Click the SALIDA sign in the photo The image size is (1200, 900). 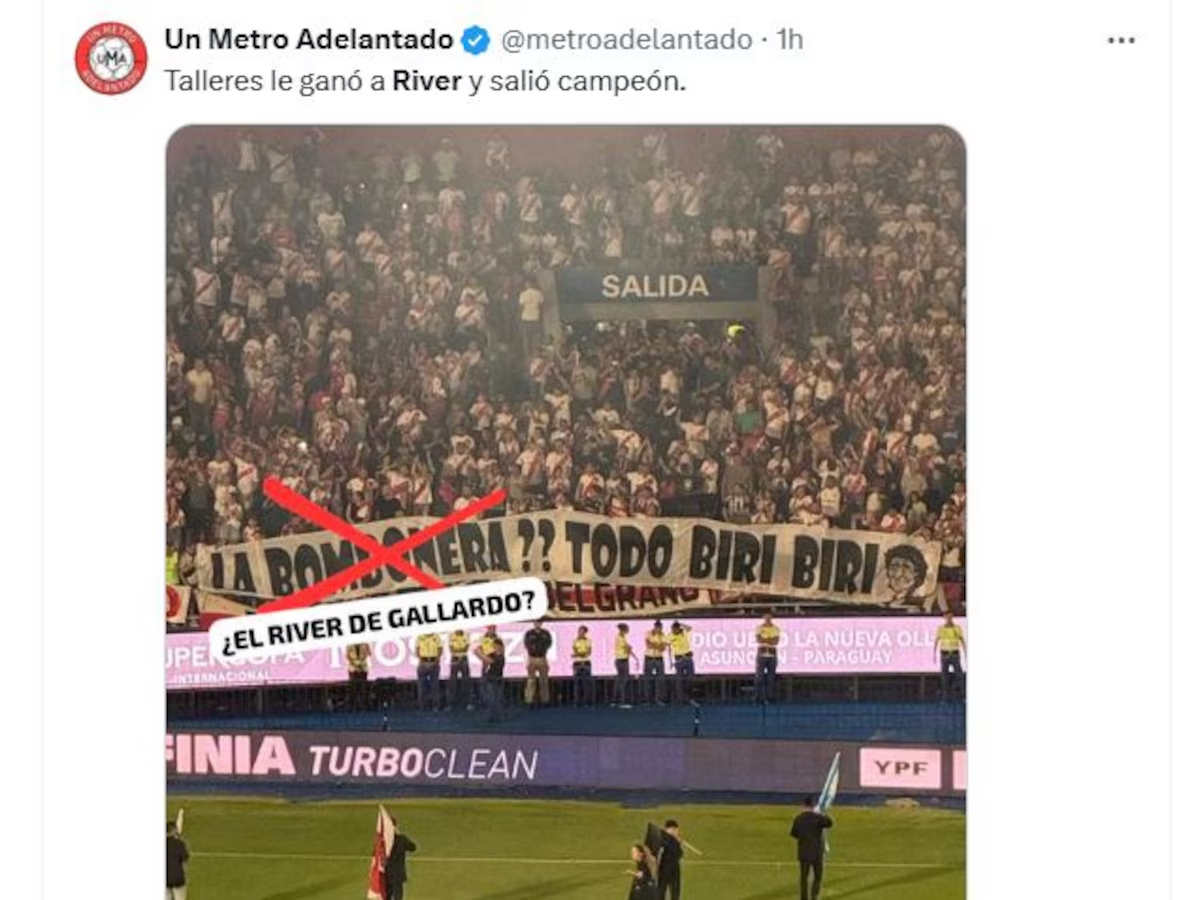coord(656,286)
